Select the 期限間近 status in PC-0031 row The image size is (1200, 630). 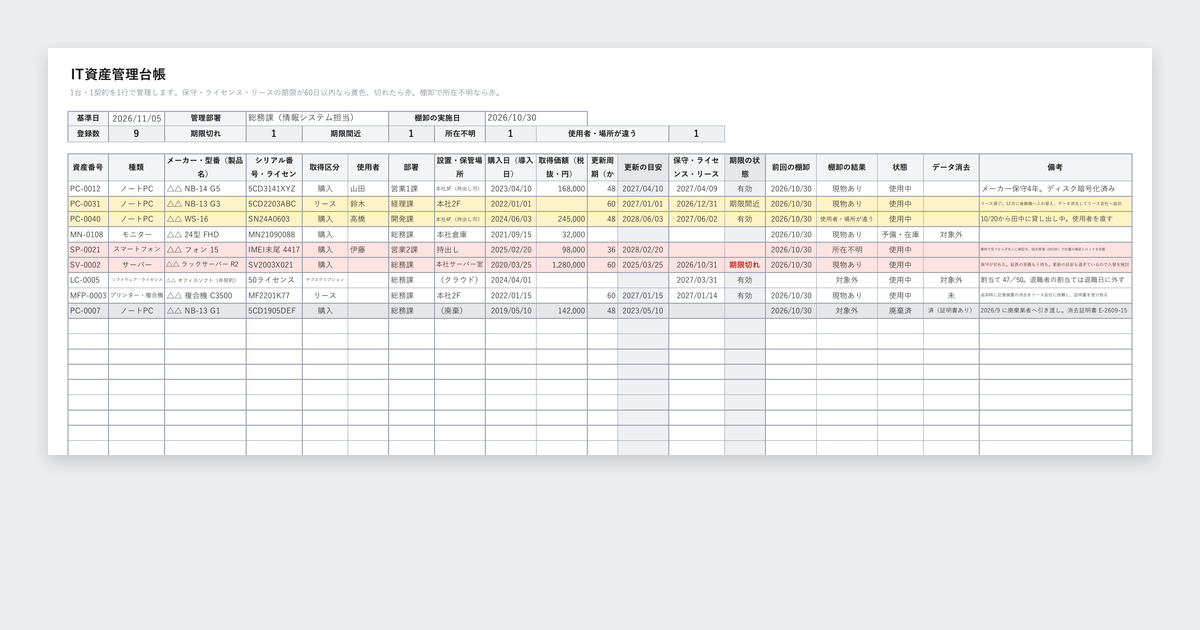point(745,203)
